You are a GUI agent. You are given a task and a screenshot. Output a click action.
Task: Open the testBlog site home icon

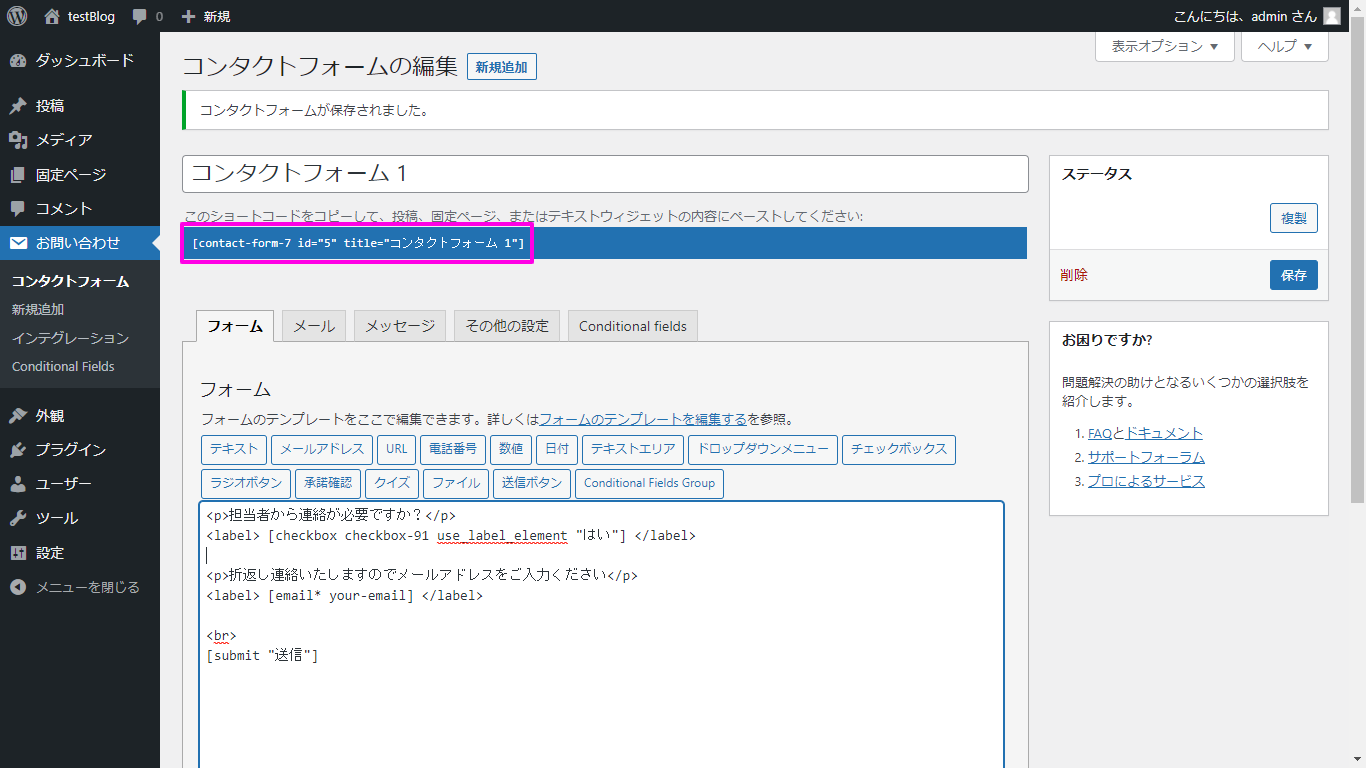pyautogui.click(x=52, y=16)
